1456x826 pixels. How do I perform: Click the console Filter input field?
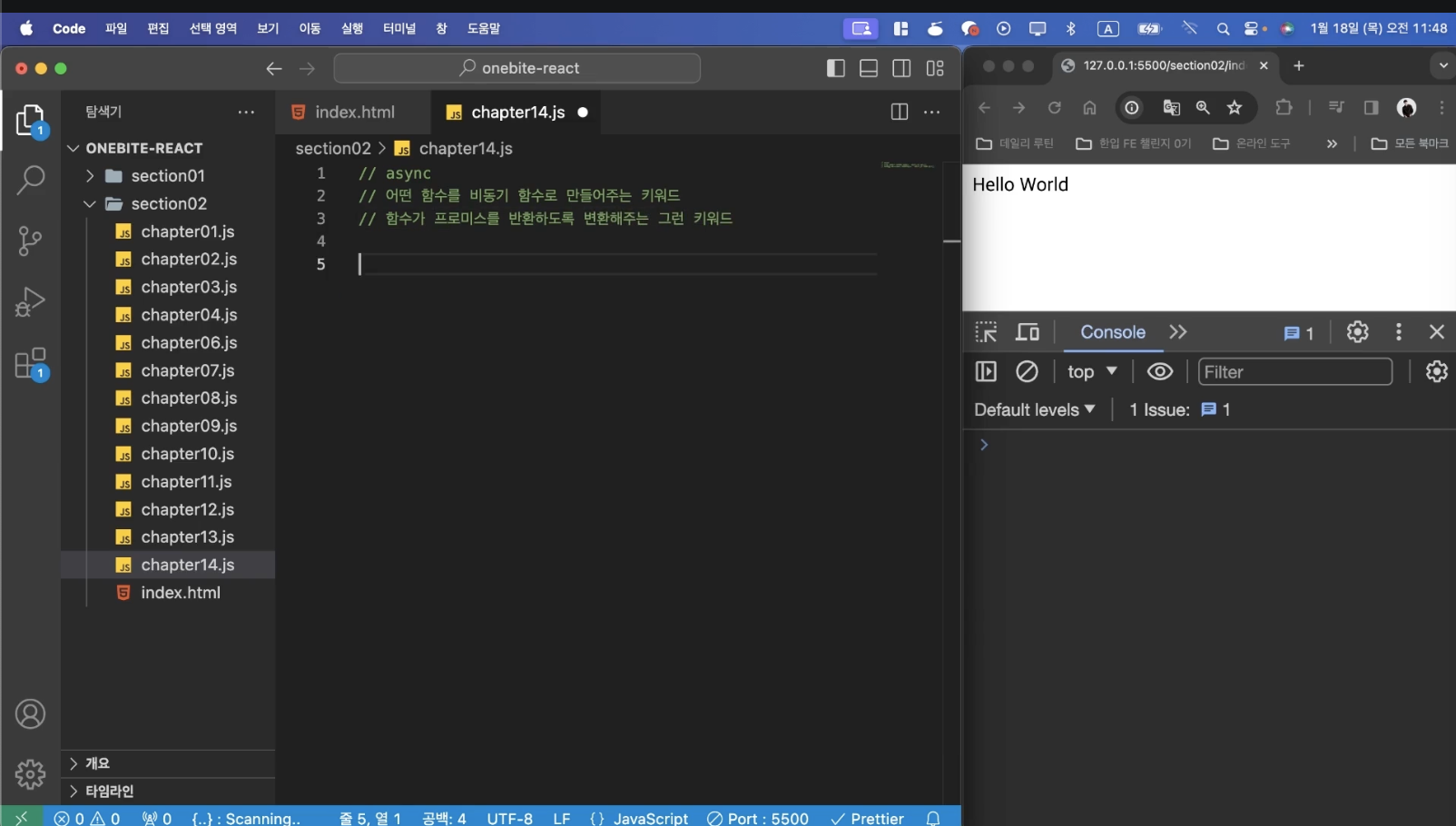point(1294,371)
